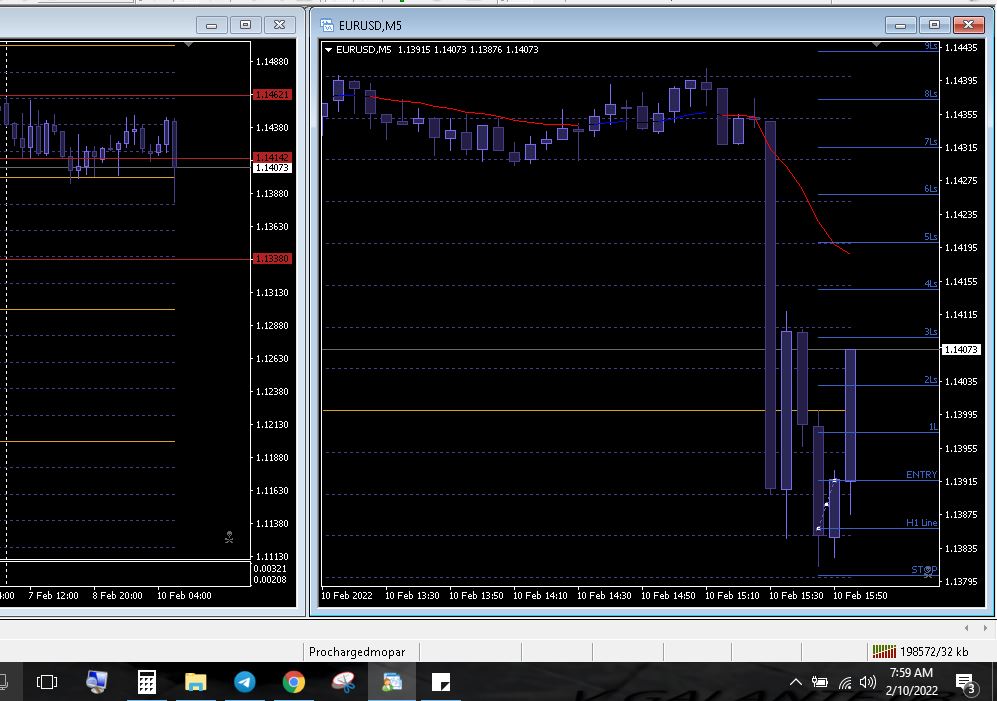Viewport: 997px width, 701px height.
Task: Click the chart shift marker in EURUSD chart
Action: 877,45
